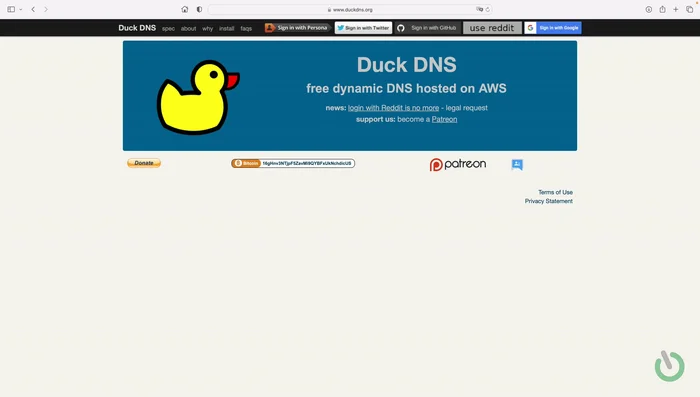
Task: Click the Bitcoin address badge
Action: pos(293,163)
